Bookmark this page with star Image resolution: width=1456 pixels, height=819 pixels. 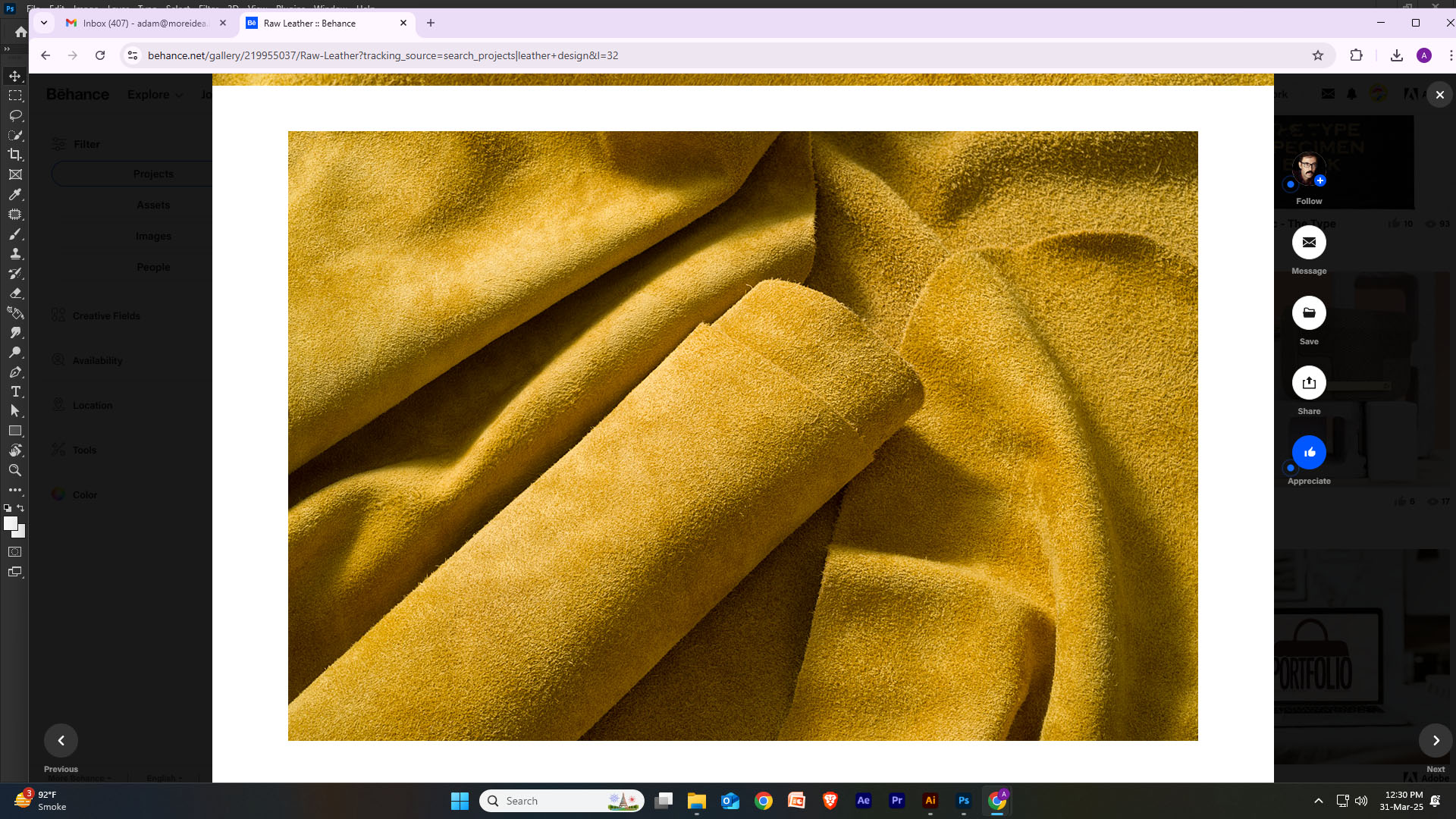(1318, 55)
